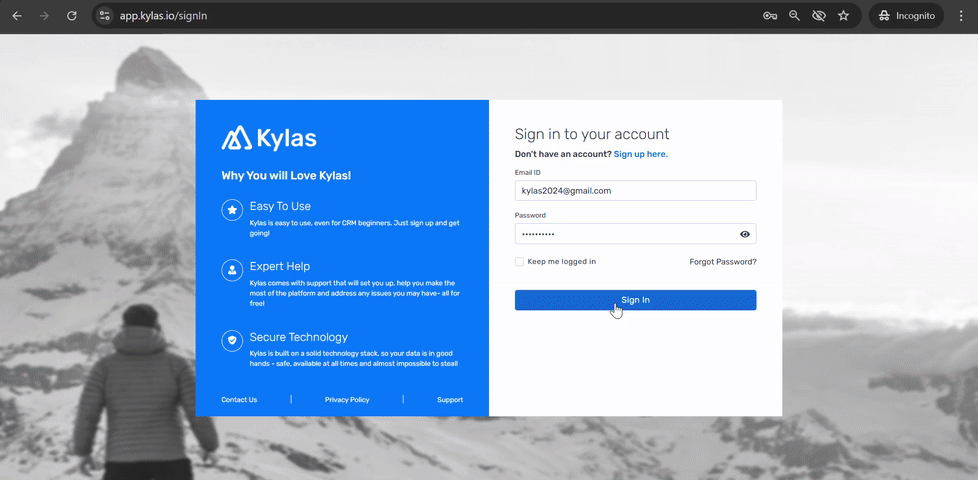Image resolution: width=978 pixels, height=480 pixels.
Task: Open the Privacy Policy link
Action: (347, 400)
